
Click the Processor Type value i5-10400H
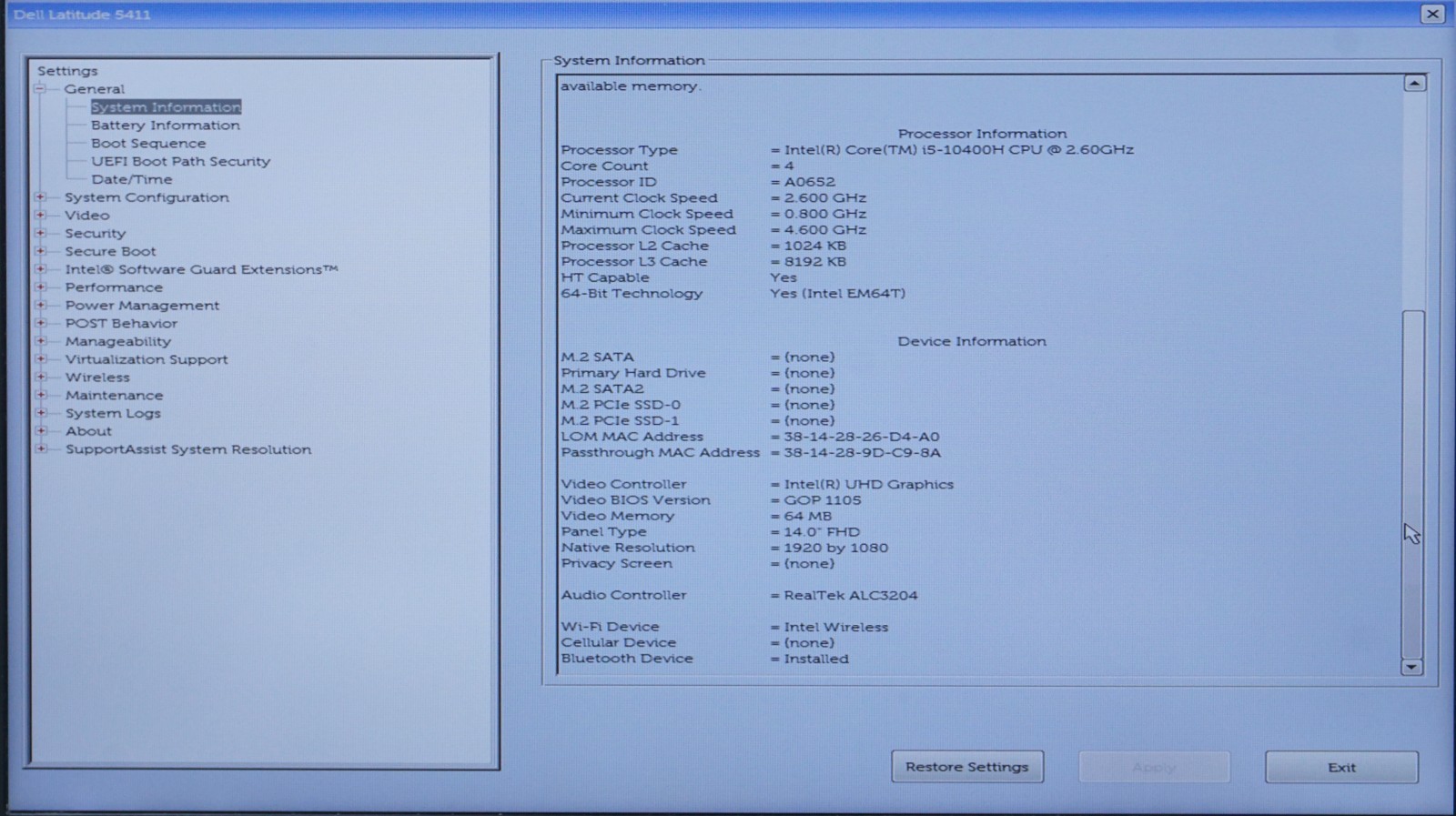coord(959,150)
